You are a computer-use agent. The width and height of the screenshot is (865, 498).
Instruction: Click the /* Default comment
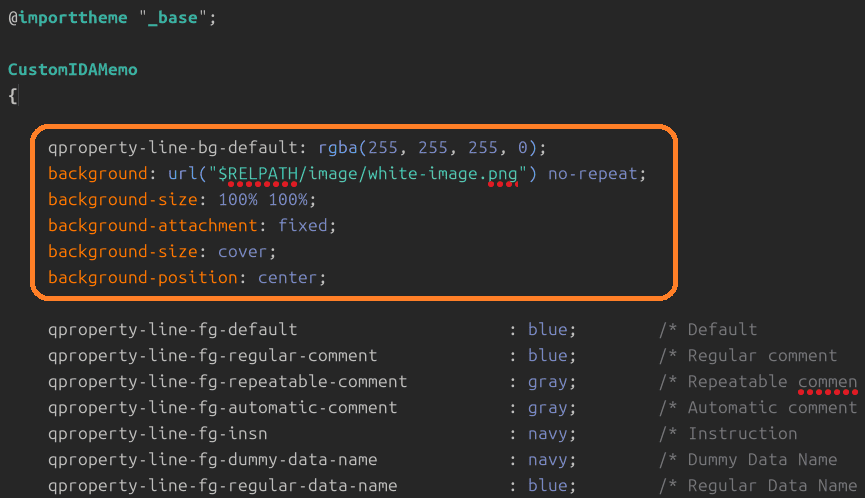[x=708, y=329]
